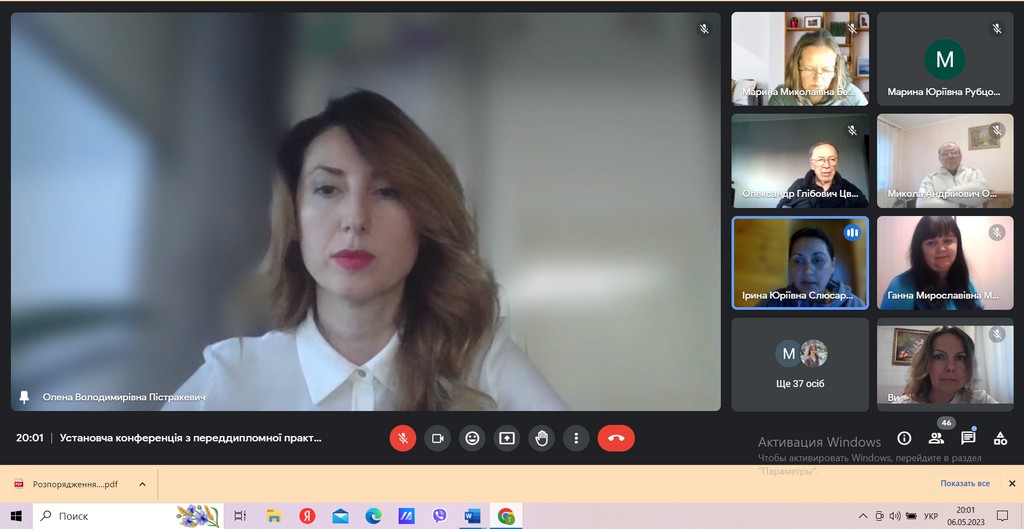Viewport: 1024px width, 529px height.
Task: Select Ірина Юріївна Слюсар's video tile
Action: 800,262
